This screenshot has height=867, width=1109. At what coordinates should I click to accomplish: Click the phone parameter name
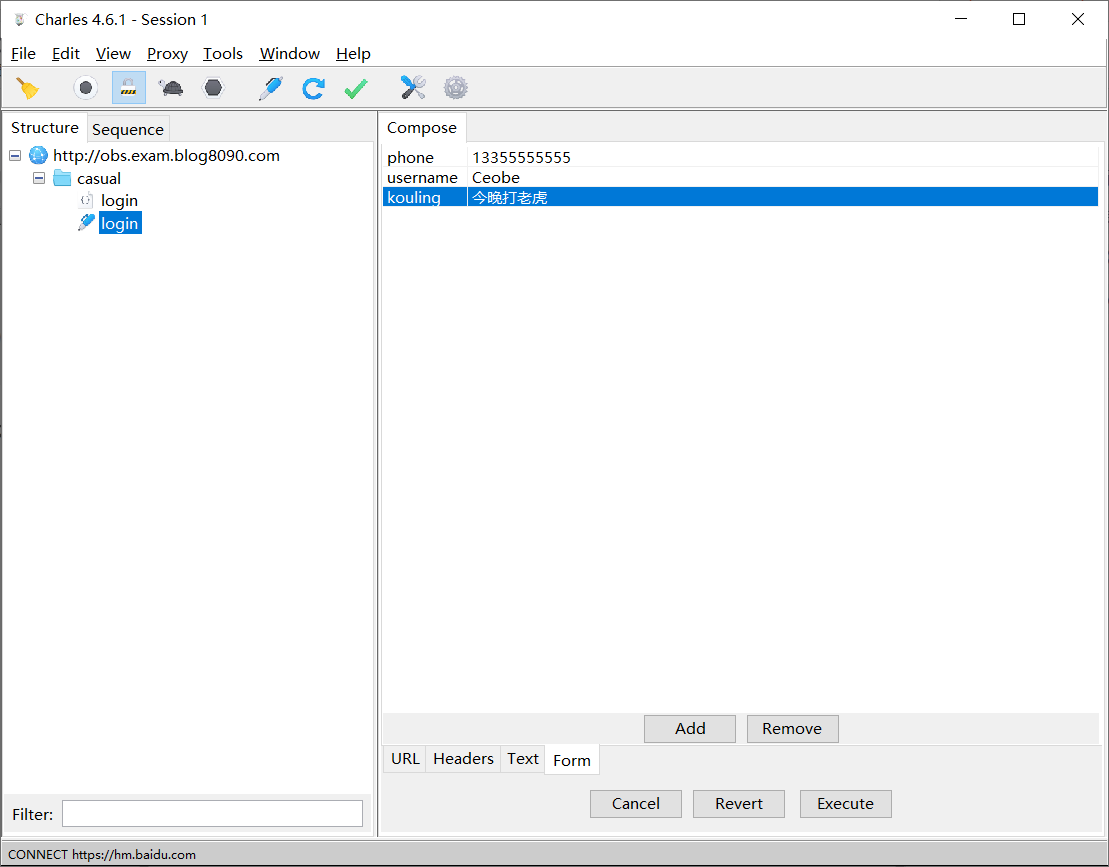(x=410, y=158)
